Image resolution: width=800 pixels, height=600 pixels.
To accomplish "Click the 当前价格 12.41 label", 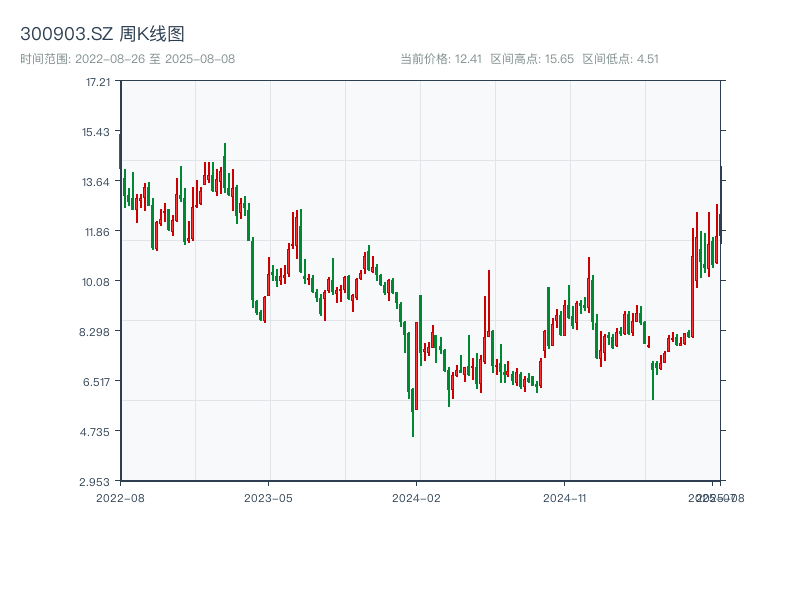I will coord(441,59).
